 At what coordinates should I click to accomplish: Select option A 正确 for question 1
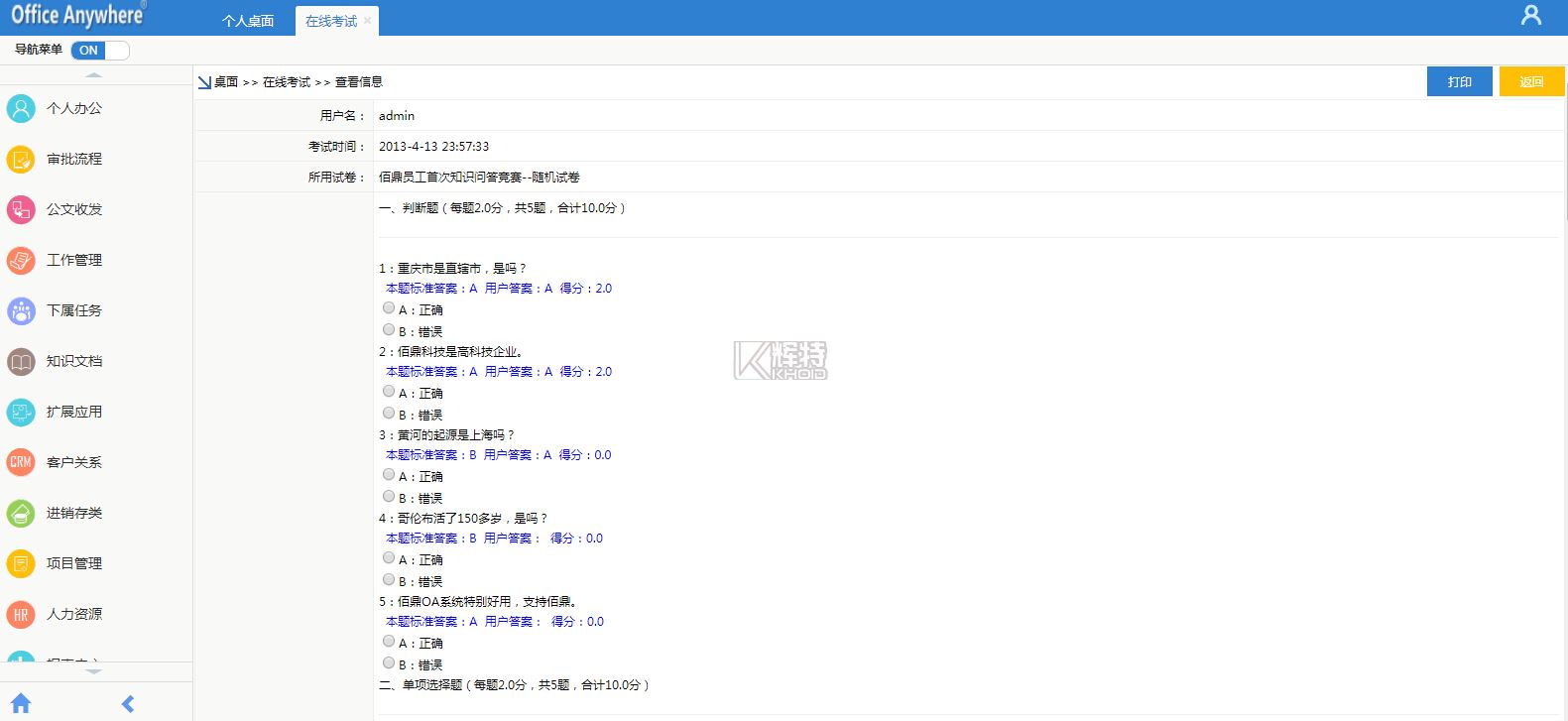tap(389, 308)
